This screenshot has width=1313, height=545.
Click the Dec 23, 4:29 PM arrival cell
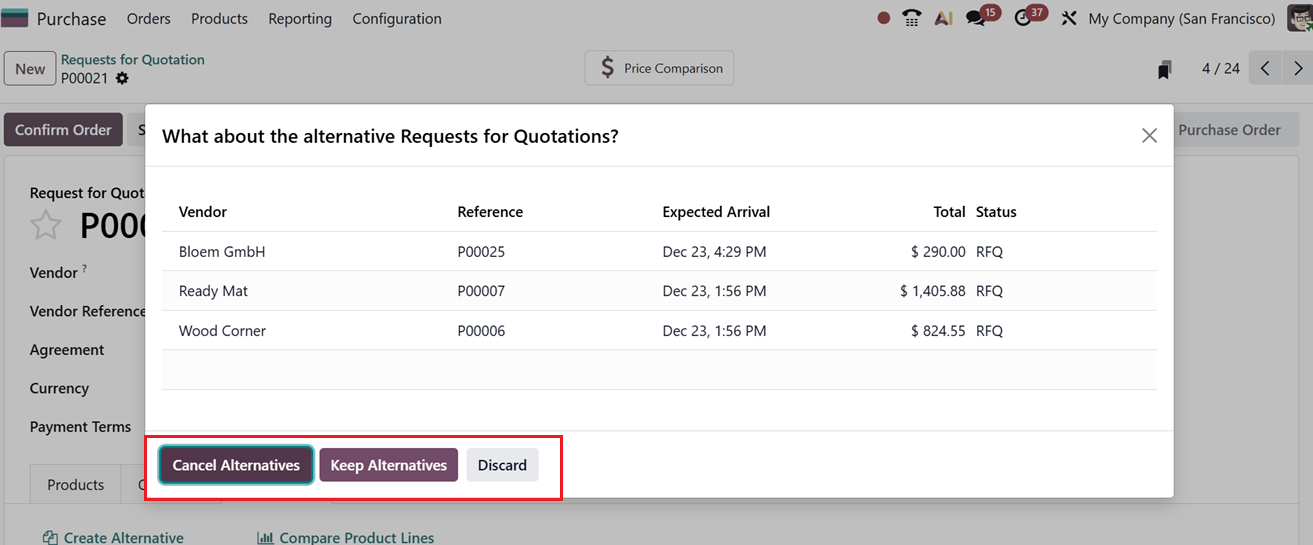pyautogui.click(x=714, y=252)
